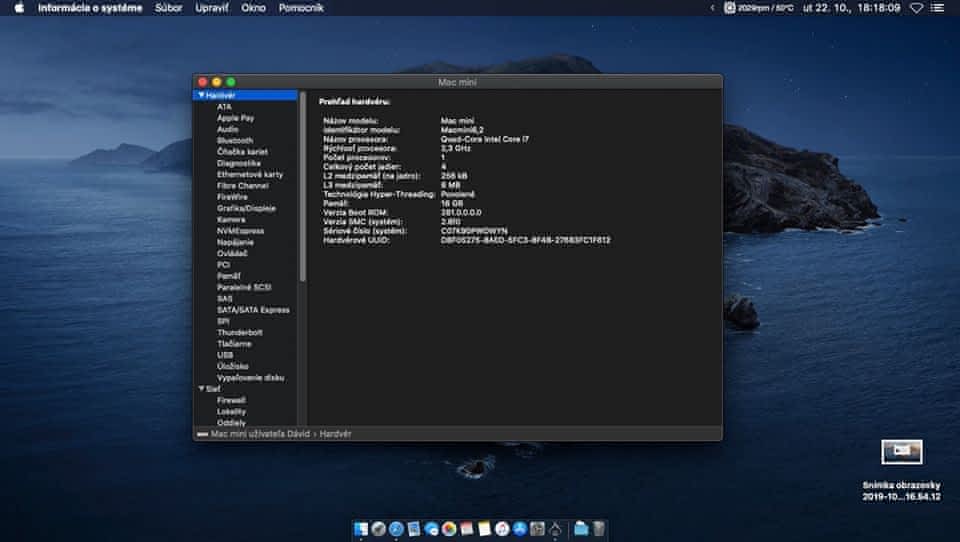Click the Hardvér item in the bottom path bar

coord(335,434)
